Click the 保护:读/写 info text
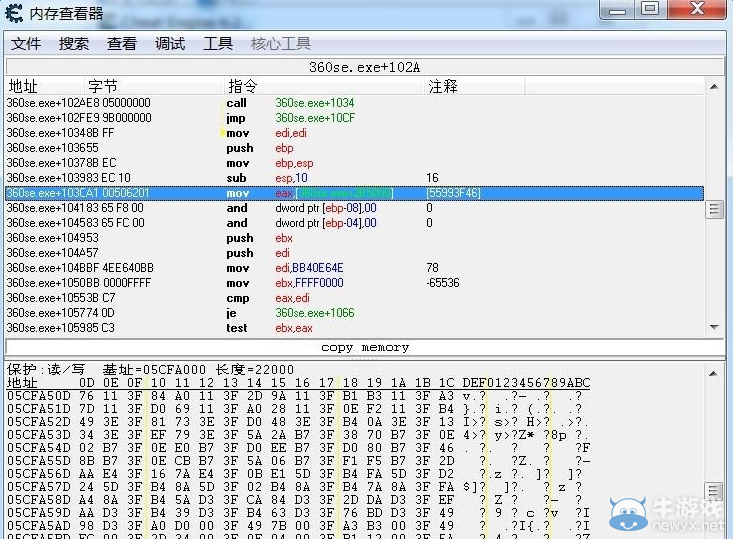This screenshot has width=733, height=539. coord(46,370)
